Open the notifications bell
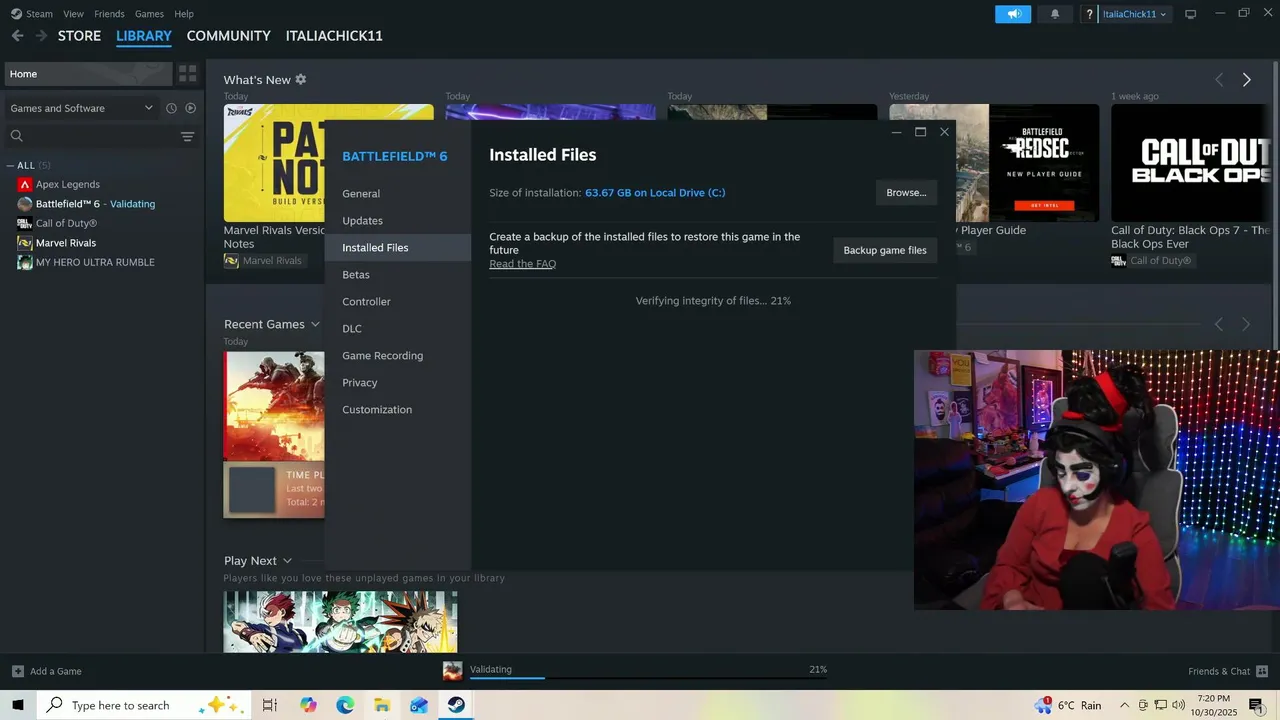 coord(1054,14)
